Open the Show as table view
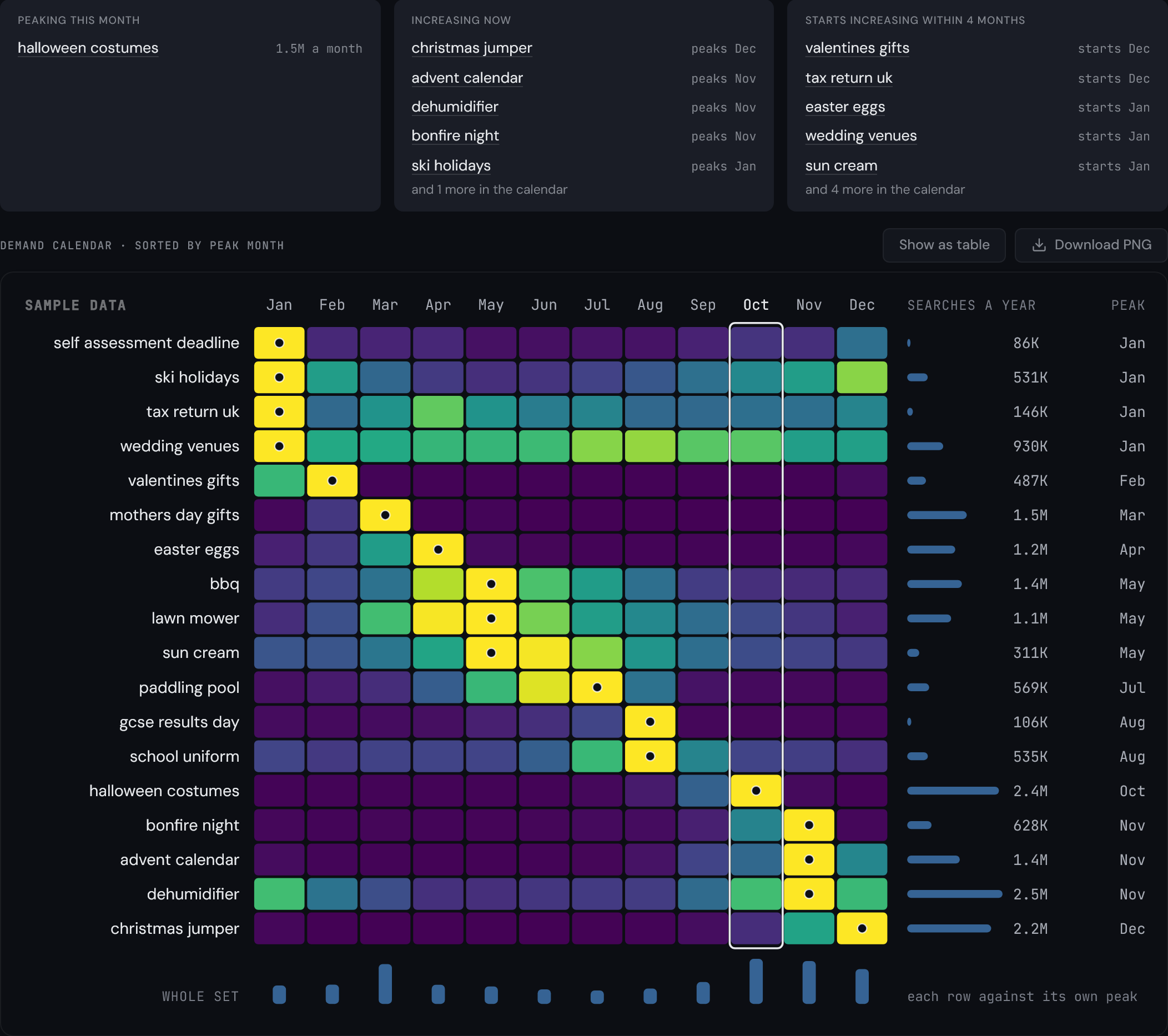Viewport: 1168px width, 1036px height. point(943,245)
